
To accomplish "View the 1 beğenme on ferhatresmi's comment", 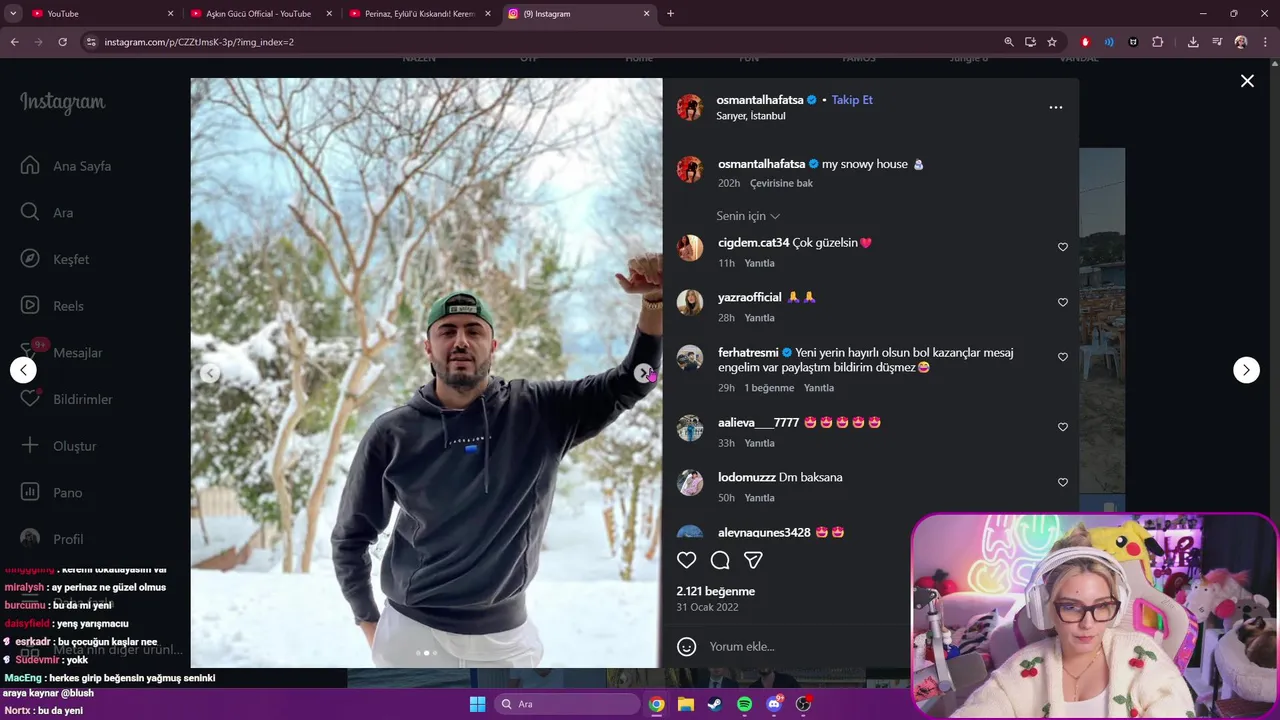I will [x=769, y=388].
